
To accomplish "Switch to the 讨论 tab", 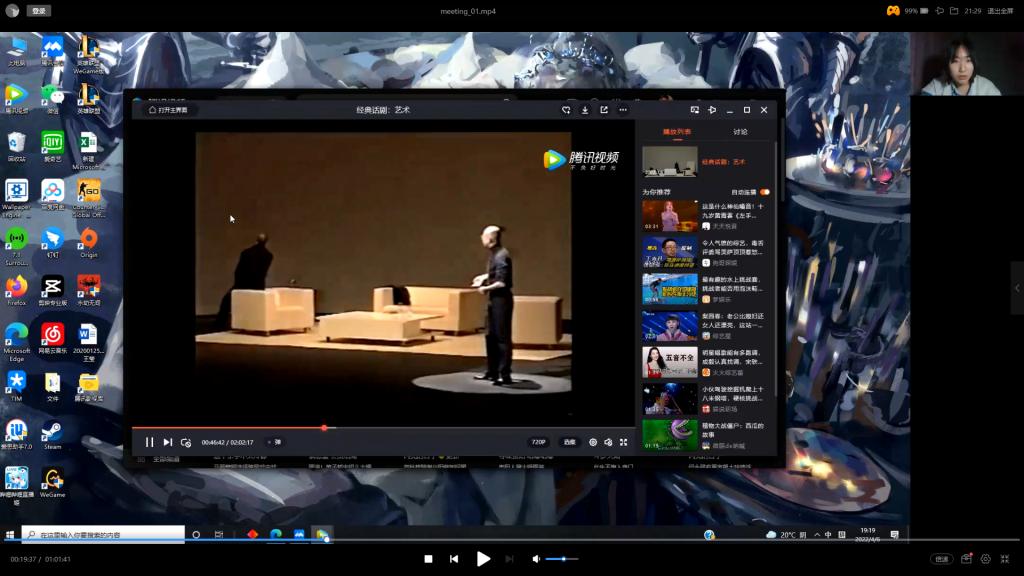I will pyautogui.click(x=740, y=132).
